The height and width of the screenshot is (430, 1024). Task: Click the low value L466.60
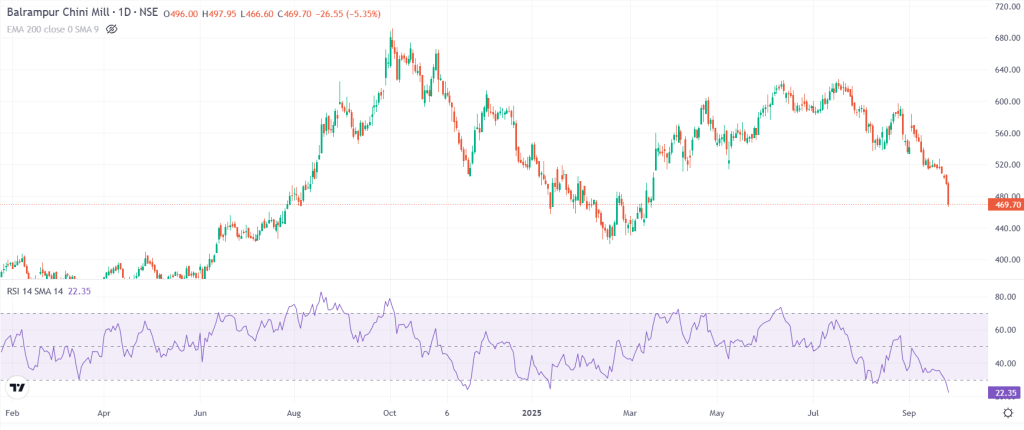click(x=255, y=14)
